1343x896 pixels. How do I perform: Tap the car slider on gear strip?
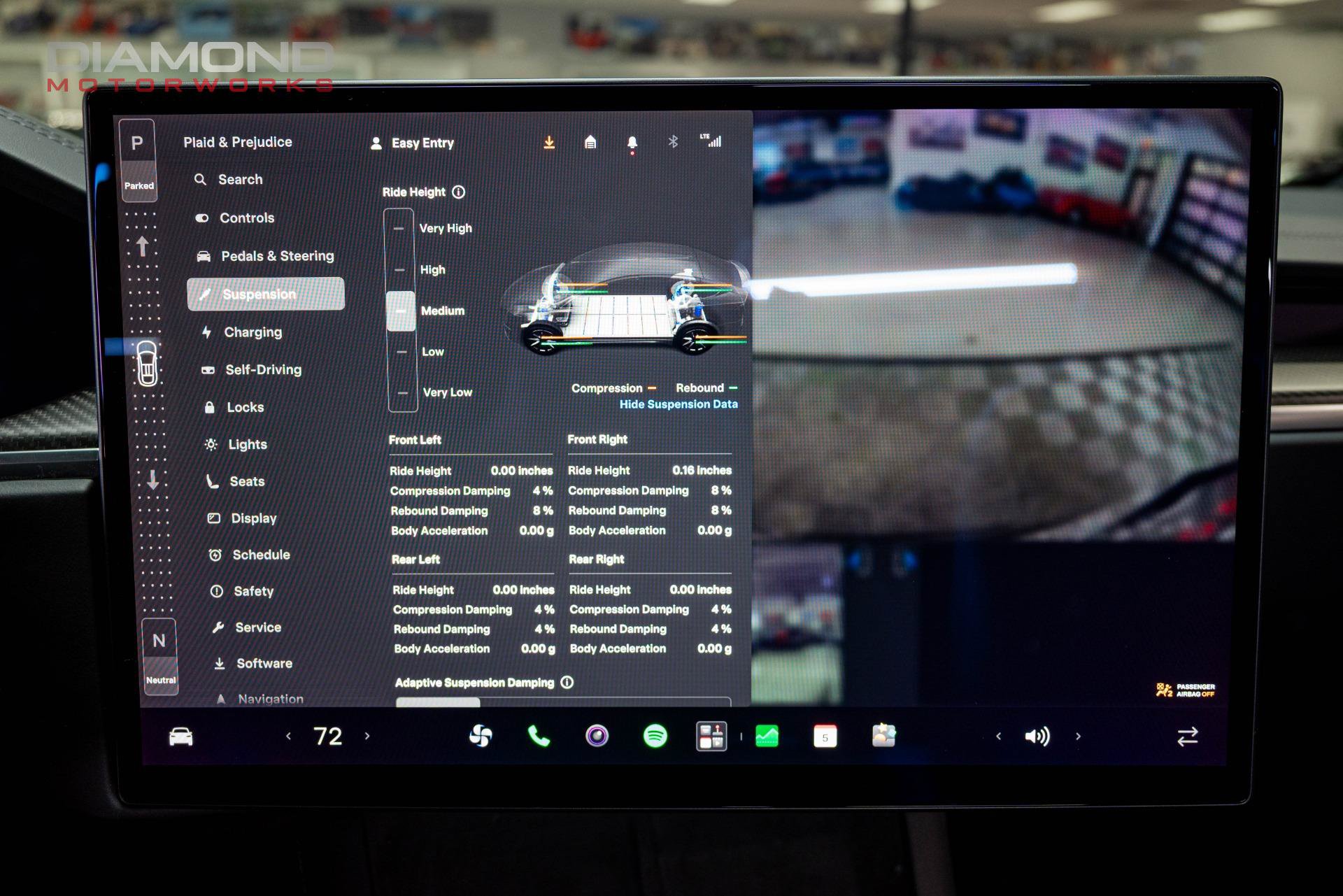(x=147, y=364)
